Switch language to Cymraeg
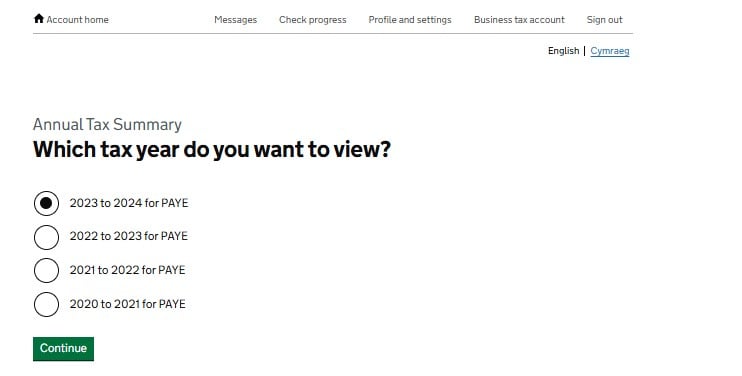 click(610, 51)
